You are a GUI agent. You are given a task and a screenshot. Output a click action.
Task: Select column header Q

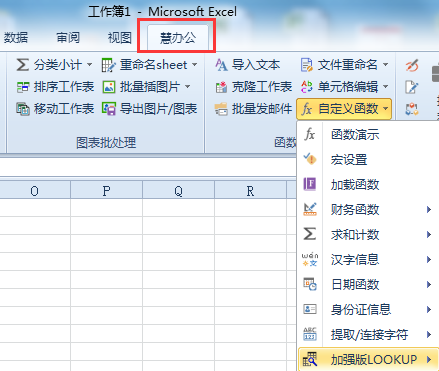pyautogui.click(x=178, y=191)
